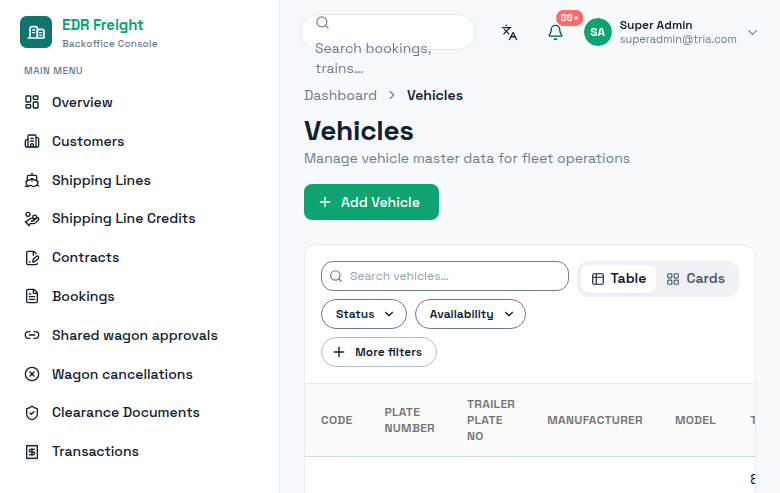Navigate to Bookings
The image size is (780, 493).
(x=83, y=296)
